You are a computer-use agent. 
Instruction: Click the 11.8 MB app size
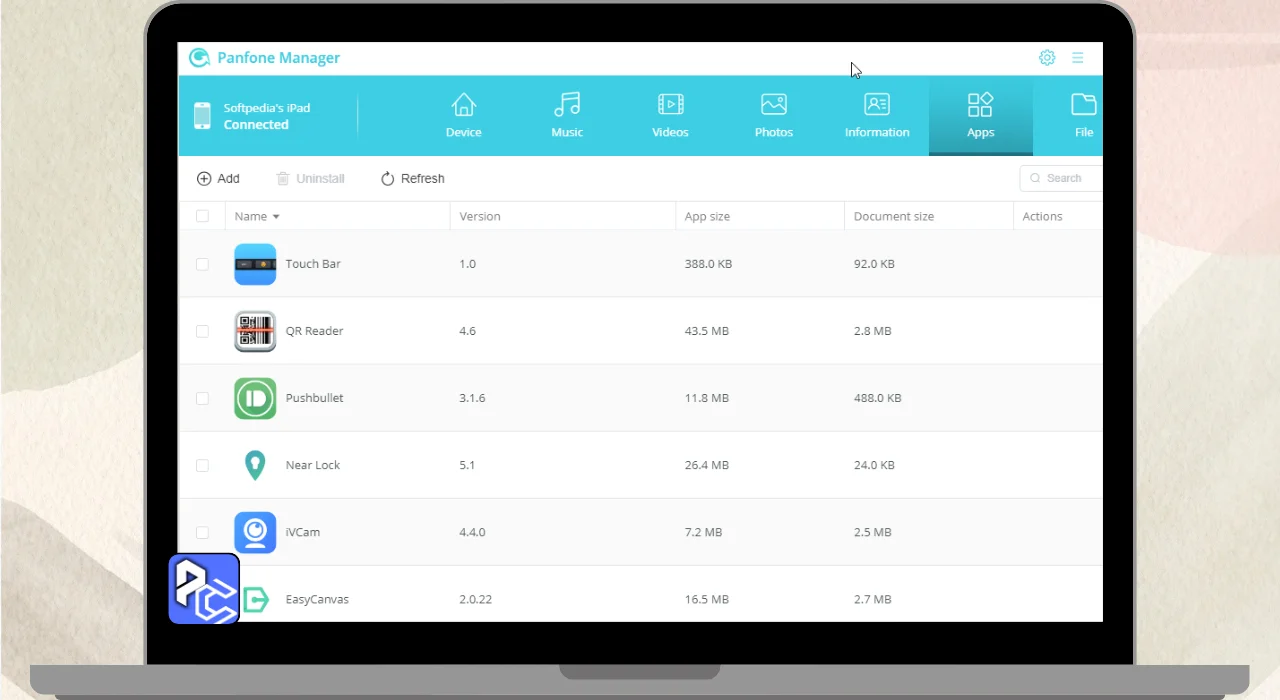click(x=706, y=398)
